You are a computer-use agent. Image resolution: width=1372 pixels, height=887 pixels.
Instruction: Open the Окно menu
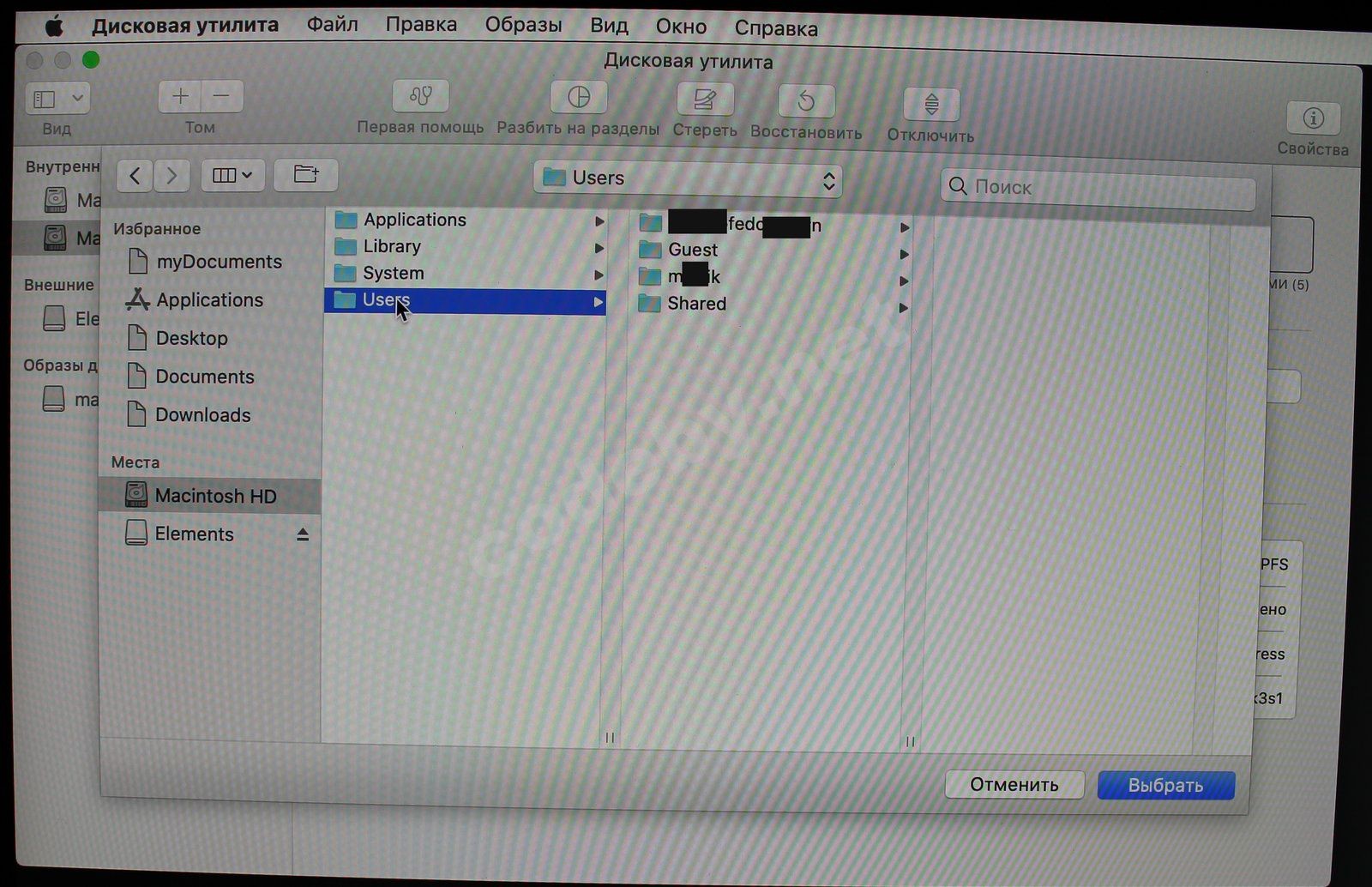[681, 27]
